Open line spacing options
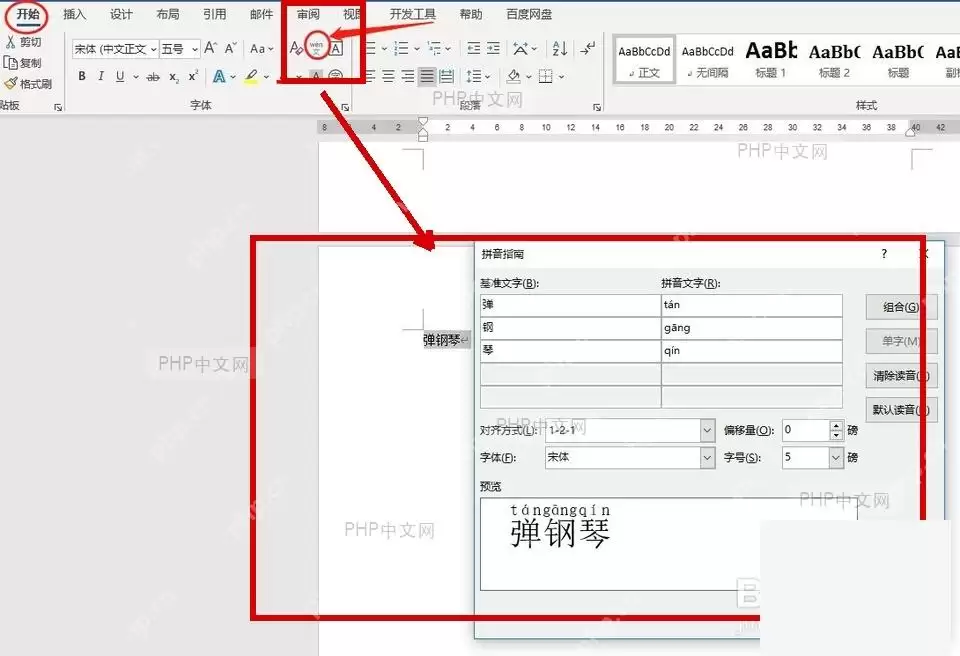The width and height of the screenshot is (960, 656). [x=478, y=76]
